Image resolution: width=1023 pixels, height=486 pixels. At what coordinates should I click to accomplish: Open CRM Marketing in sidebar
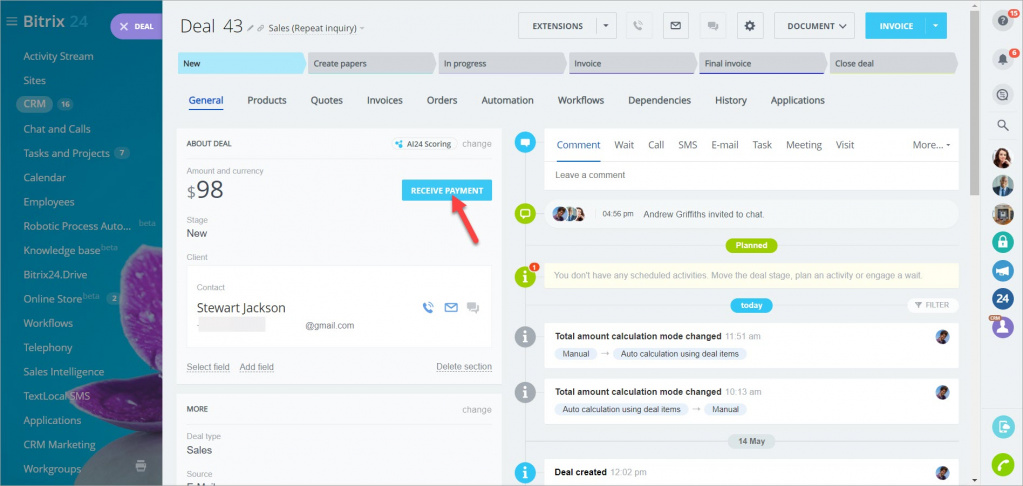pos(59,445)
